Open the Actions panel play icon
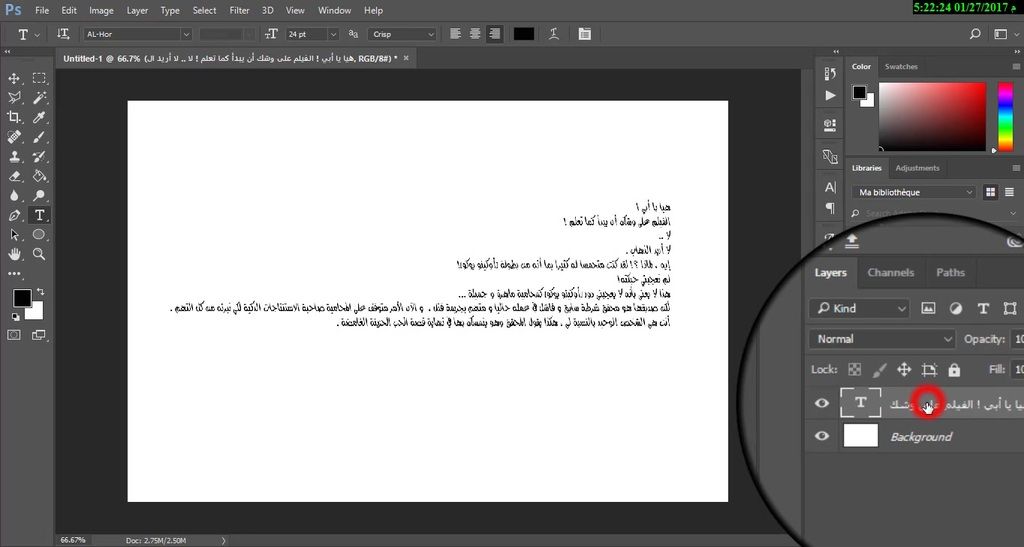The image size is (1024, 547). [830, 95]
